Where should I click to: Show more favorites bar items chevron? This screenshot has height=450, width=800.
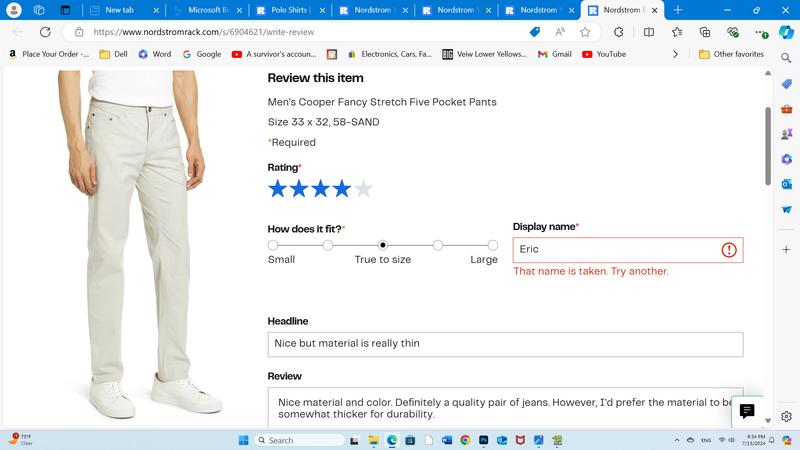[675, 54]
